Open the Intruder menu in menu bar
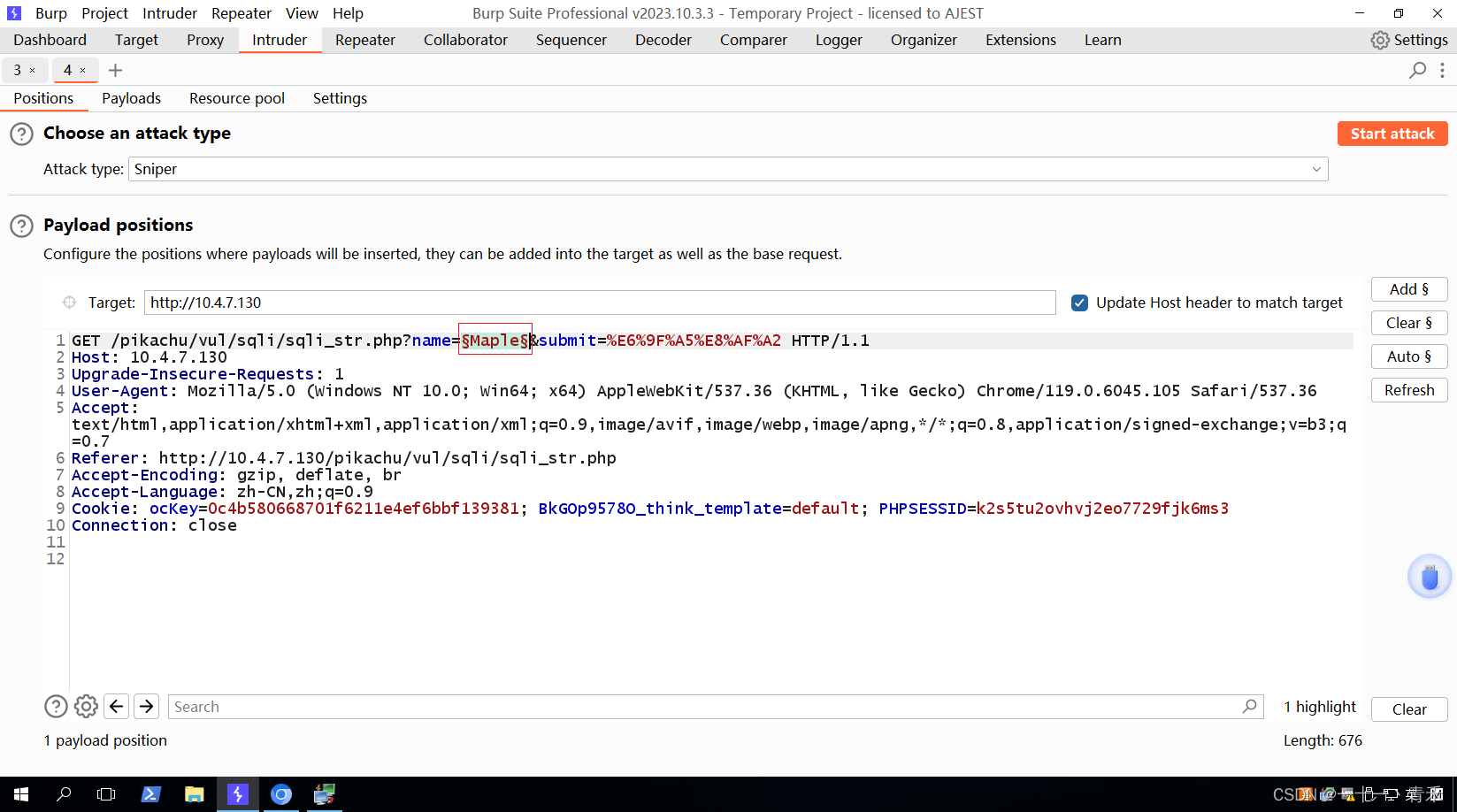Viewport: 1457px width, 812px height. [x=170, y=13]
